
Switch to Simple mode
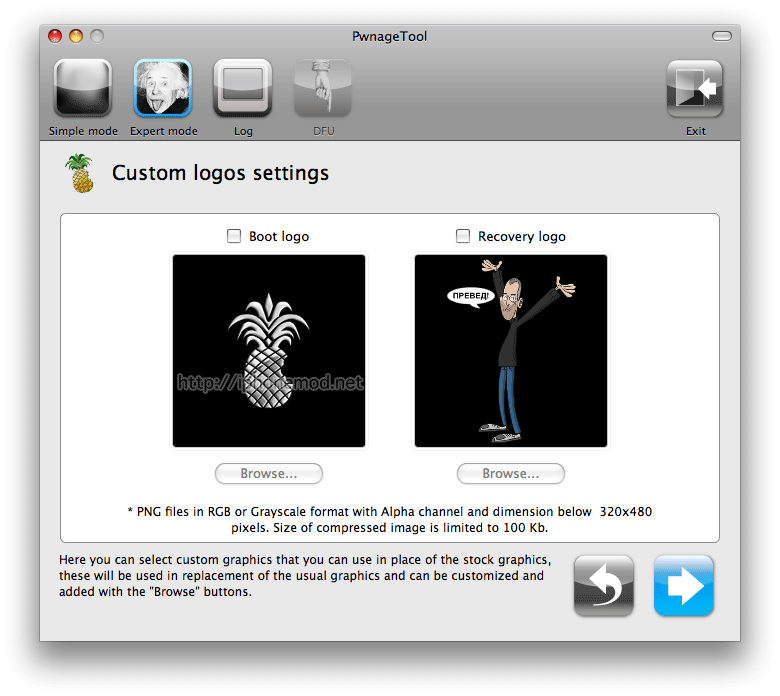83,89
